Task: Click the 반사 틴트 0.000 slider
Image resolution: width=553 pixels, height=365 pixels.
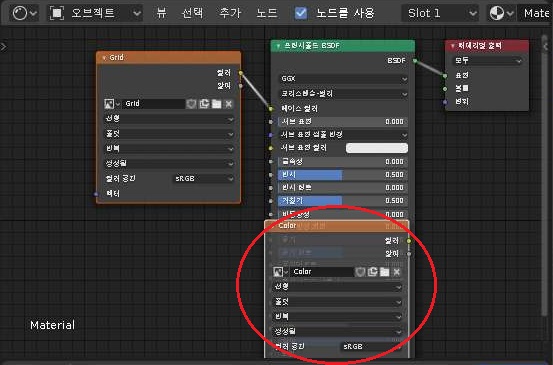Action: click(343, 188)
